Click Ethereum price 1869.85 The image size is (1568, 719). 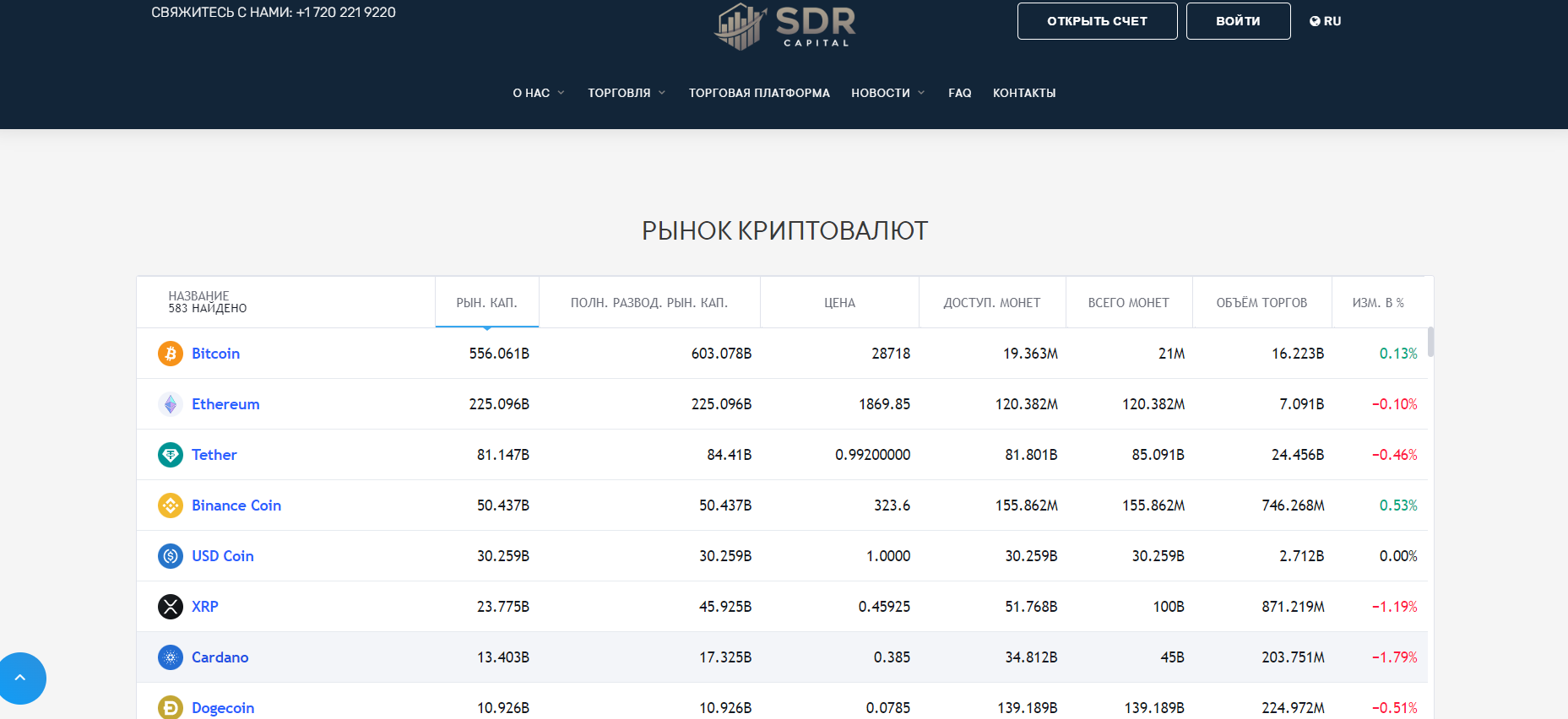pyautogui.click(x=884, y=404)
